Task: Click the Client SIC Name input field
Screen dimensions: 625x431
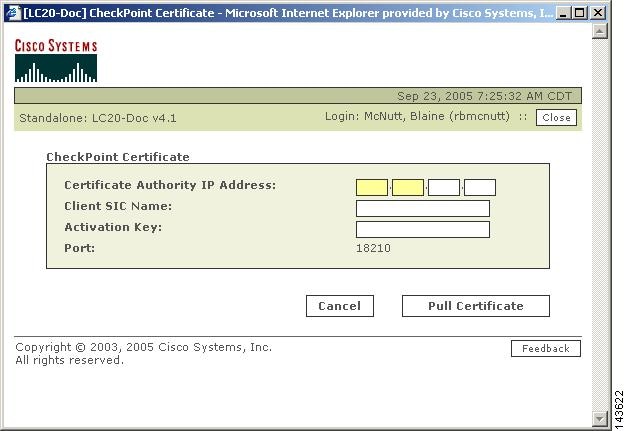Action: (x=423, y=209)
